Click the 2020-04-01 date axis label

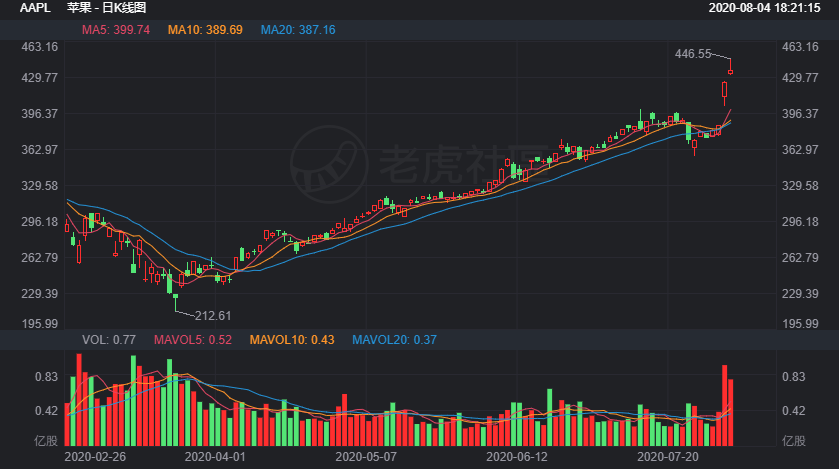coord(215,457)
